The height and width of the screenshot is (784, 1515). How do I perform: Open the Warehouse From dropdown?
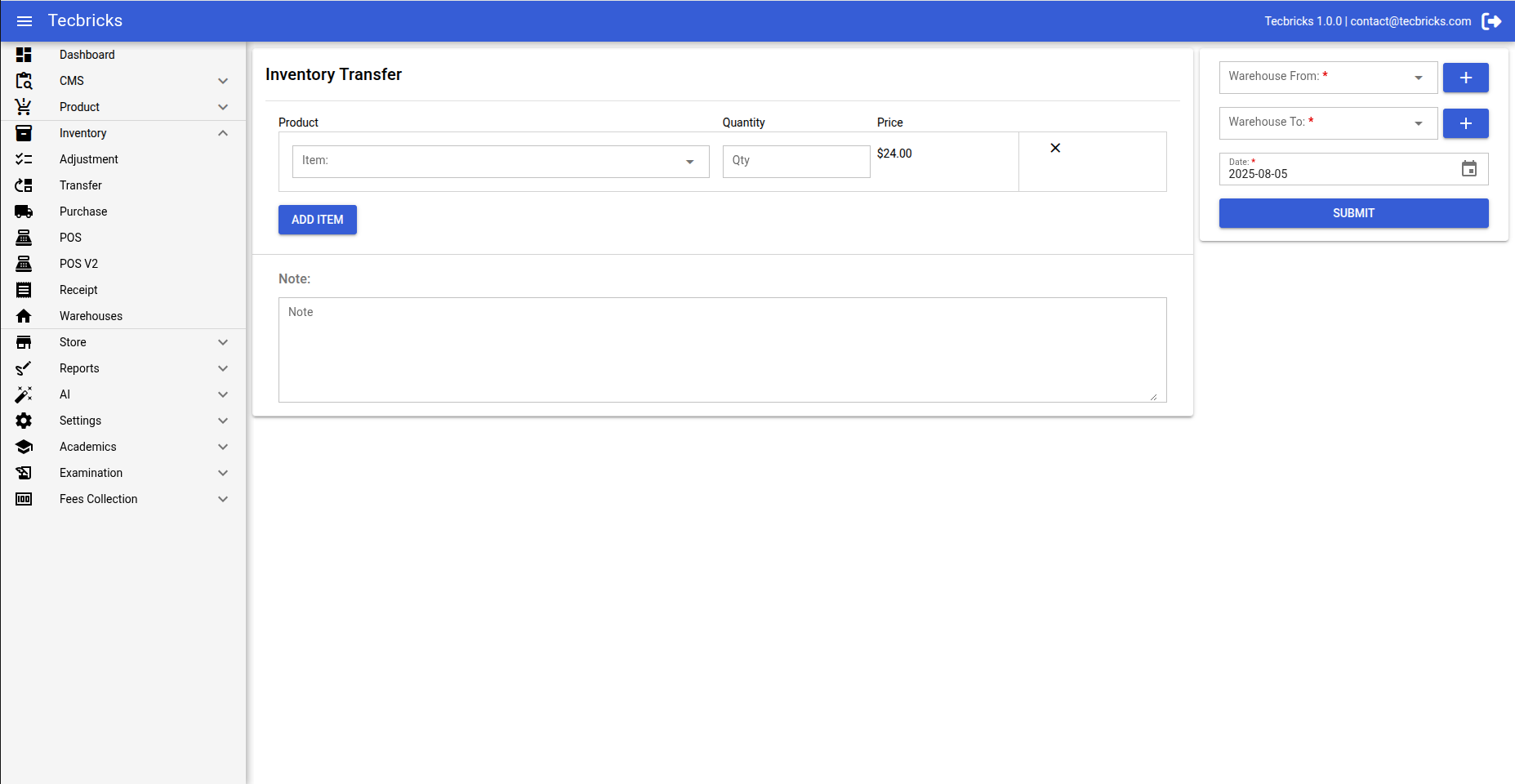tap(1328, 78)
